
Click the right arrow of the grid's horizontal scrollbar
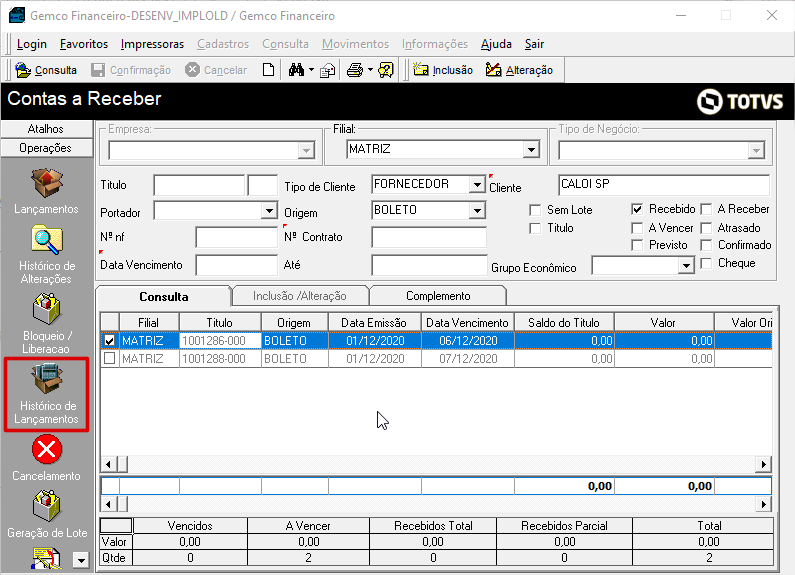click(x=764, y=464)
